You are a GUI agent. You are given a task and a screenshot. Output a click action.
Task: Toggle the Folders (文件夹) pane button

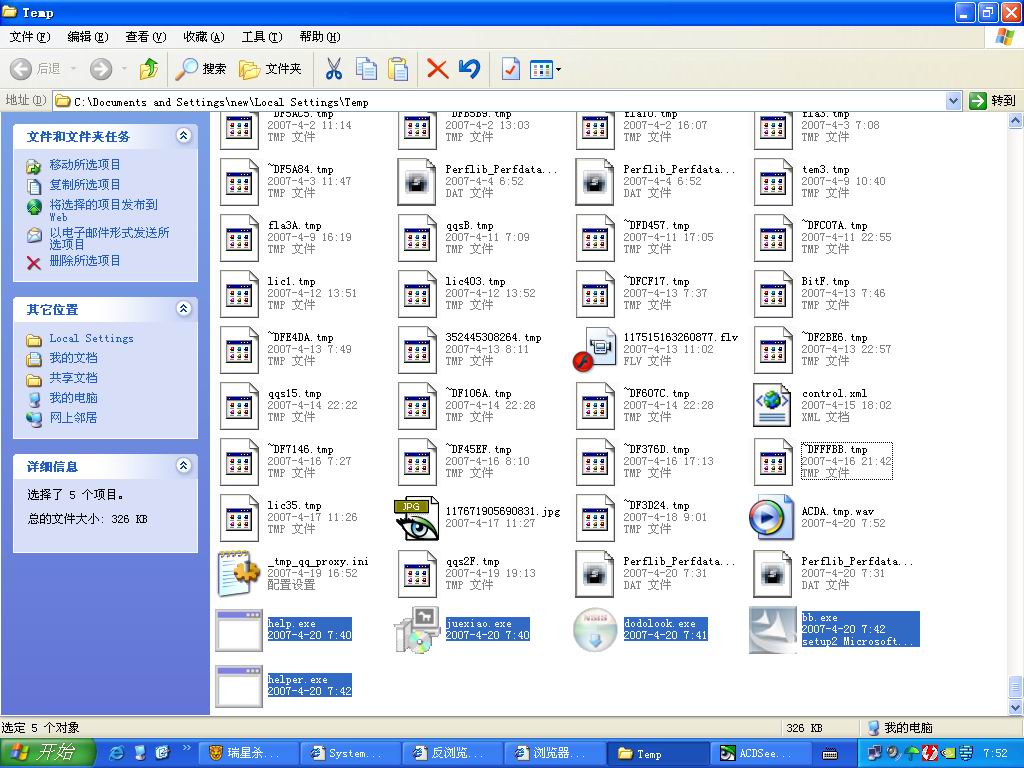270,69
